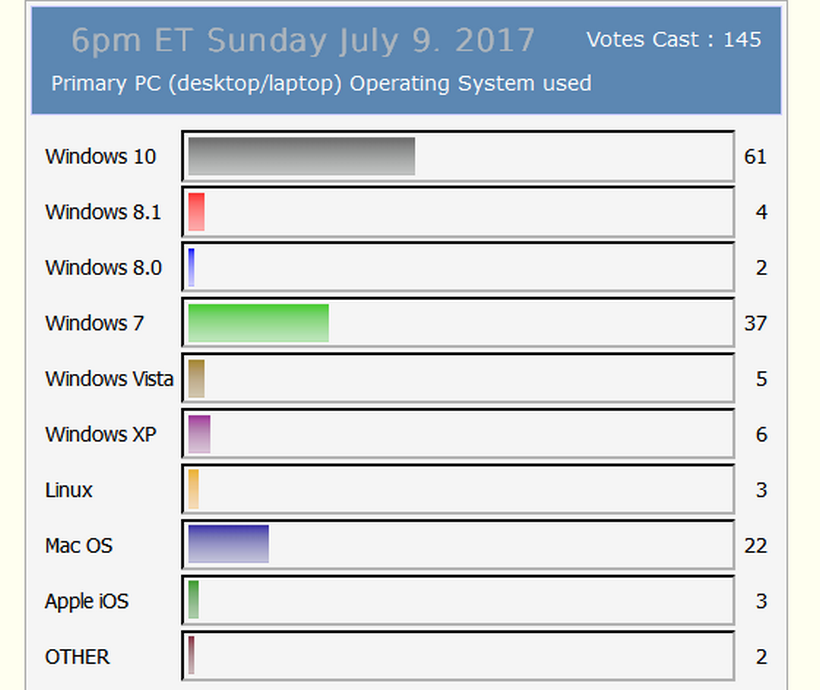Screen dimensions: 820x690
Task: Click the green Windows 7 result bar
Action: click(258, 323)
